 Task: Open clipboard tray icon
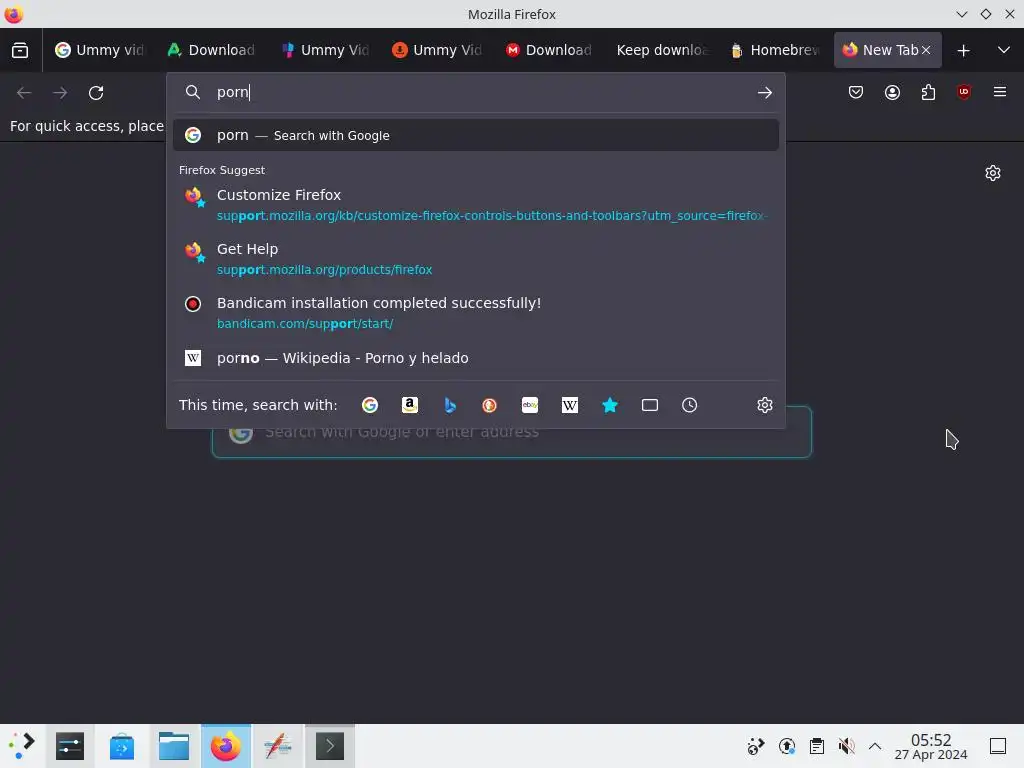[816, 746]
